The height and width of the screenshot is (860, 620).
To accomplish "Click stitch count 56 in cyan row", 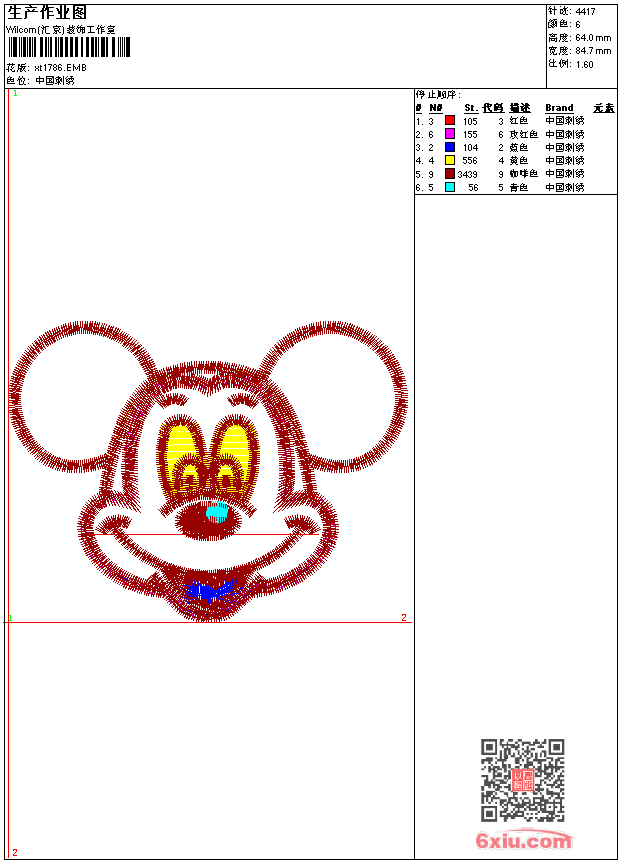I will 473,188.
